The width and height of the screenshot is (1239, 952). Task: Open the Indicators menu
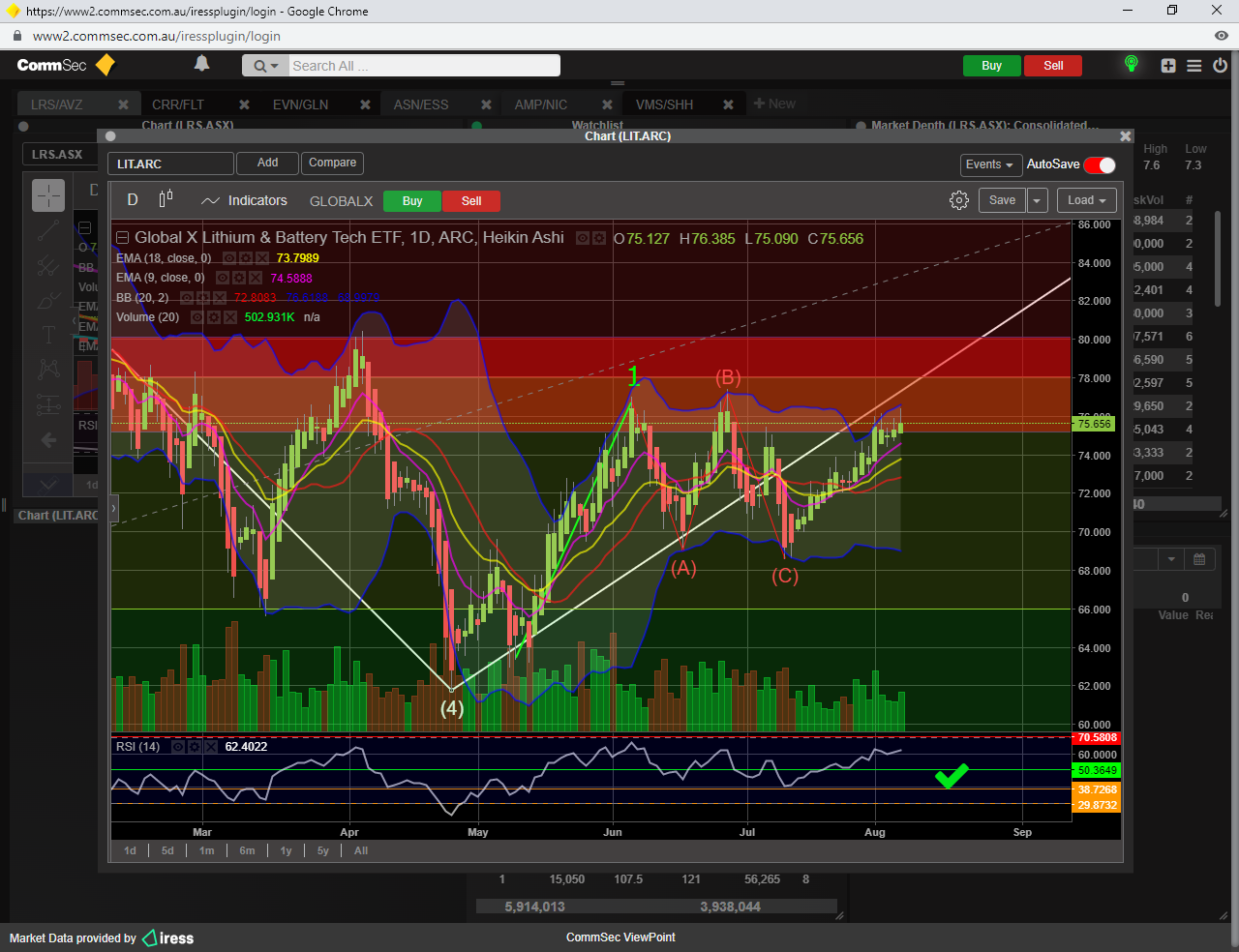244,200
